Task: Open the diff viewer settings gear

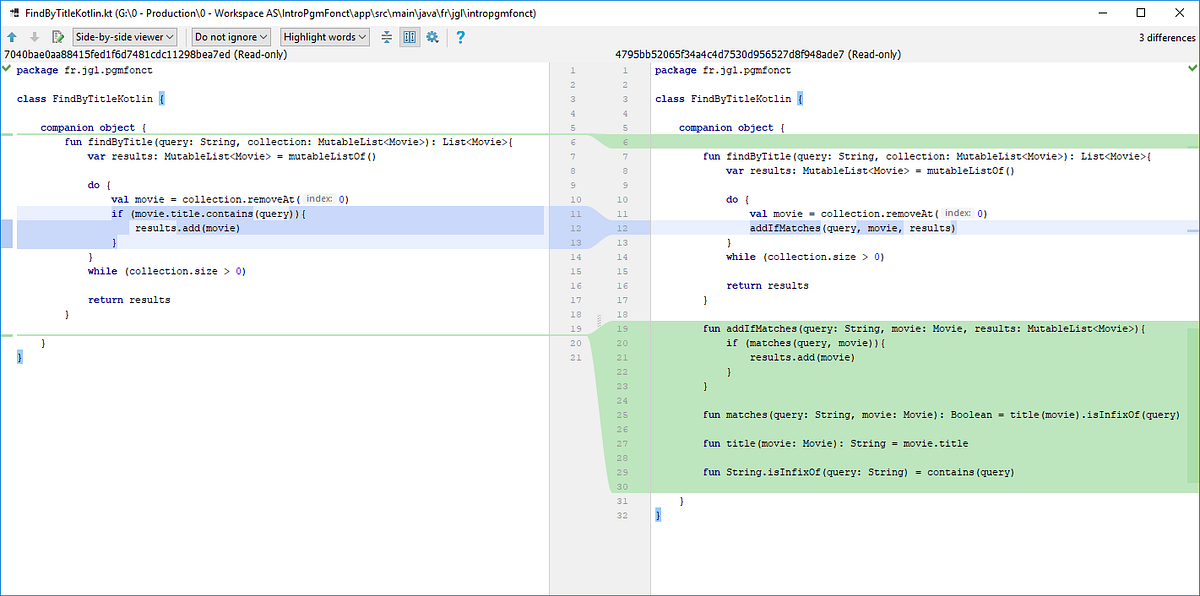Action: click(x=434, y=37)
